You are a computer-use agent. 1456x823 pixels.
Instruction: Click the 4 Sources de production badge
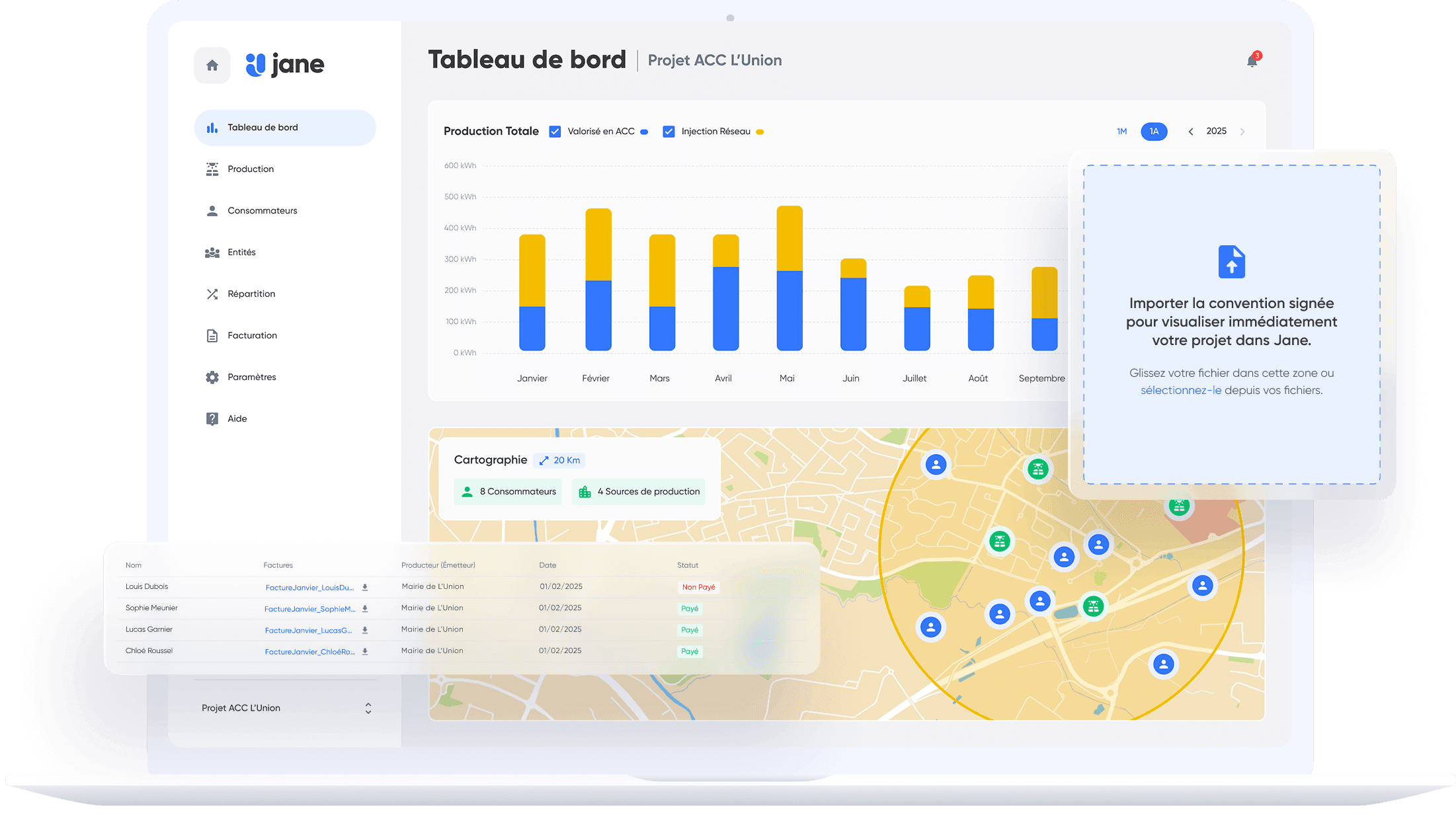click(639, 492)
